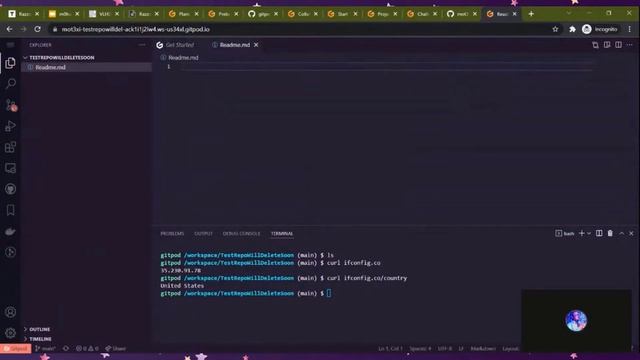Switch to the Output panel tab
The height and width of the screenshot is (360, 640).
pos(203,233)
